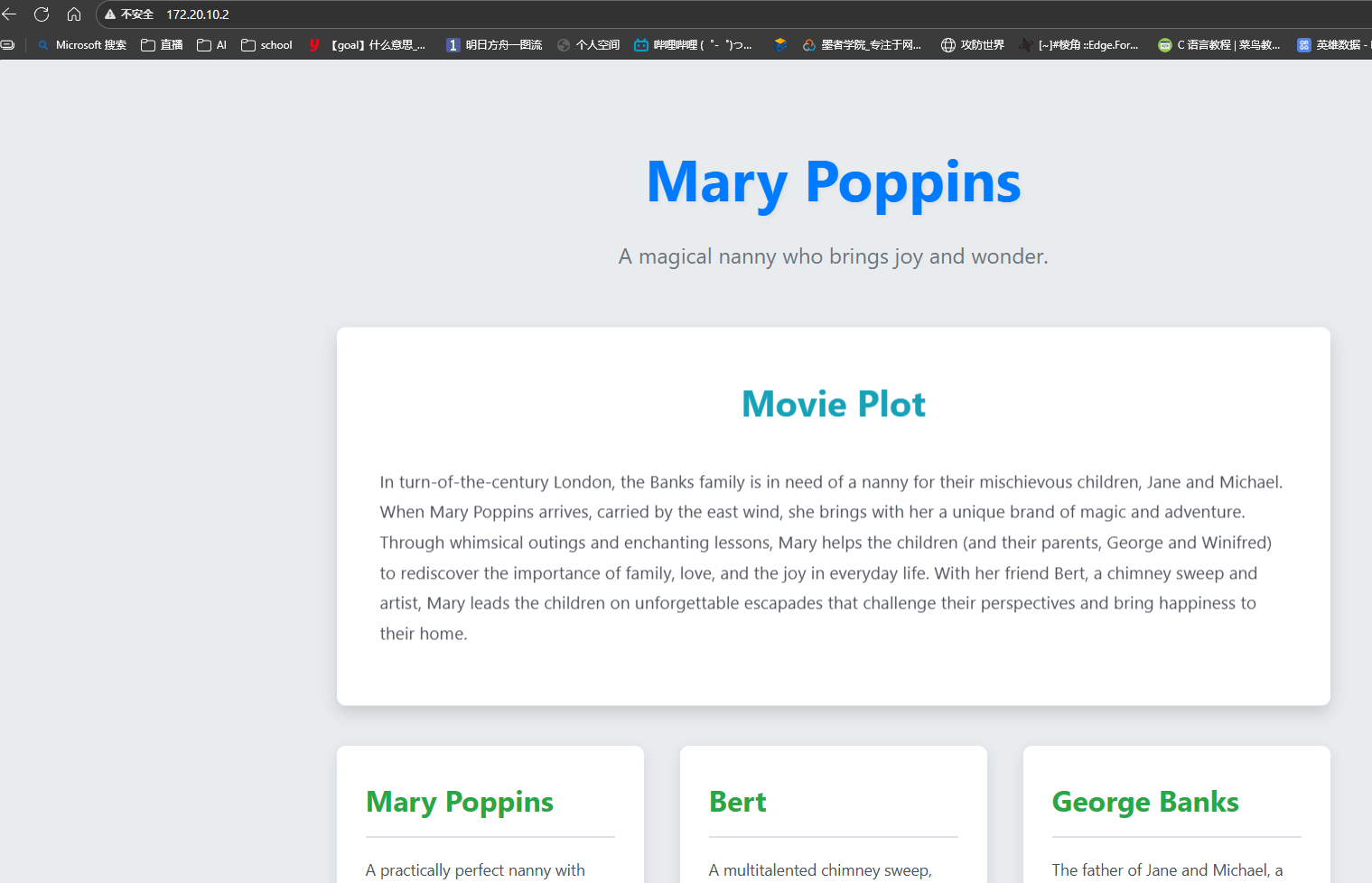Click the George Banks card heading
This screenshot has width=1372, height=883.
(1144, 802)
